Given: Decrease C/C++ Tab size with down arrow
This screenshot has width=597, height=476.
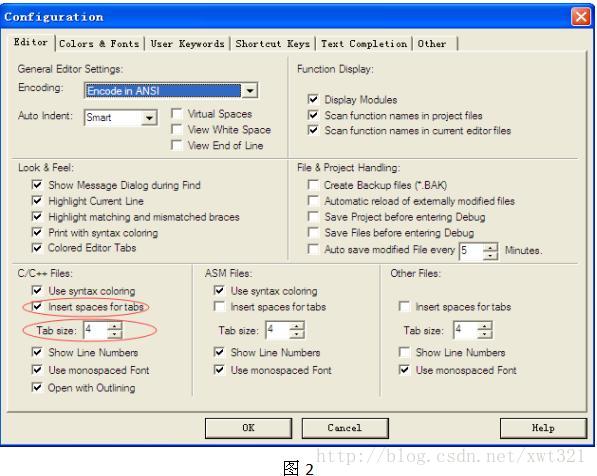Looking at the screenshot, I should coord(114,335).
